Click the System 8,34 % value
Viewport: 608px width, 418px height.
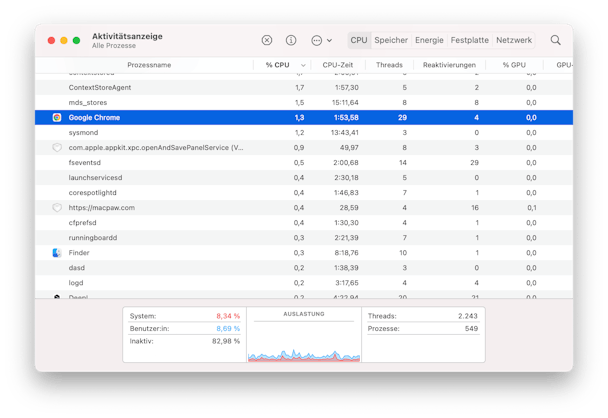click(x=228, y=316)
